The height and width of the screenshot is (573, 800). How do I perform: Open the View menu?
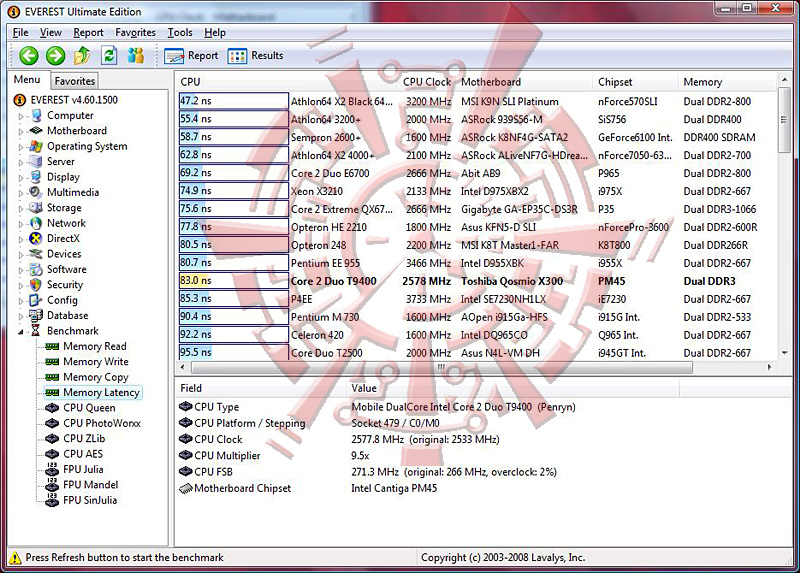(51, 33)
